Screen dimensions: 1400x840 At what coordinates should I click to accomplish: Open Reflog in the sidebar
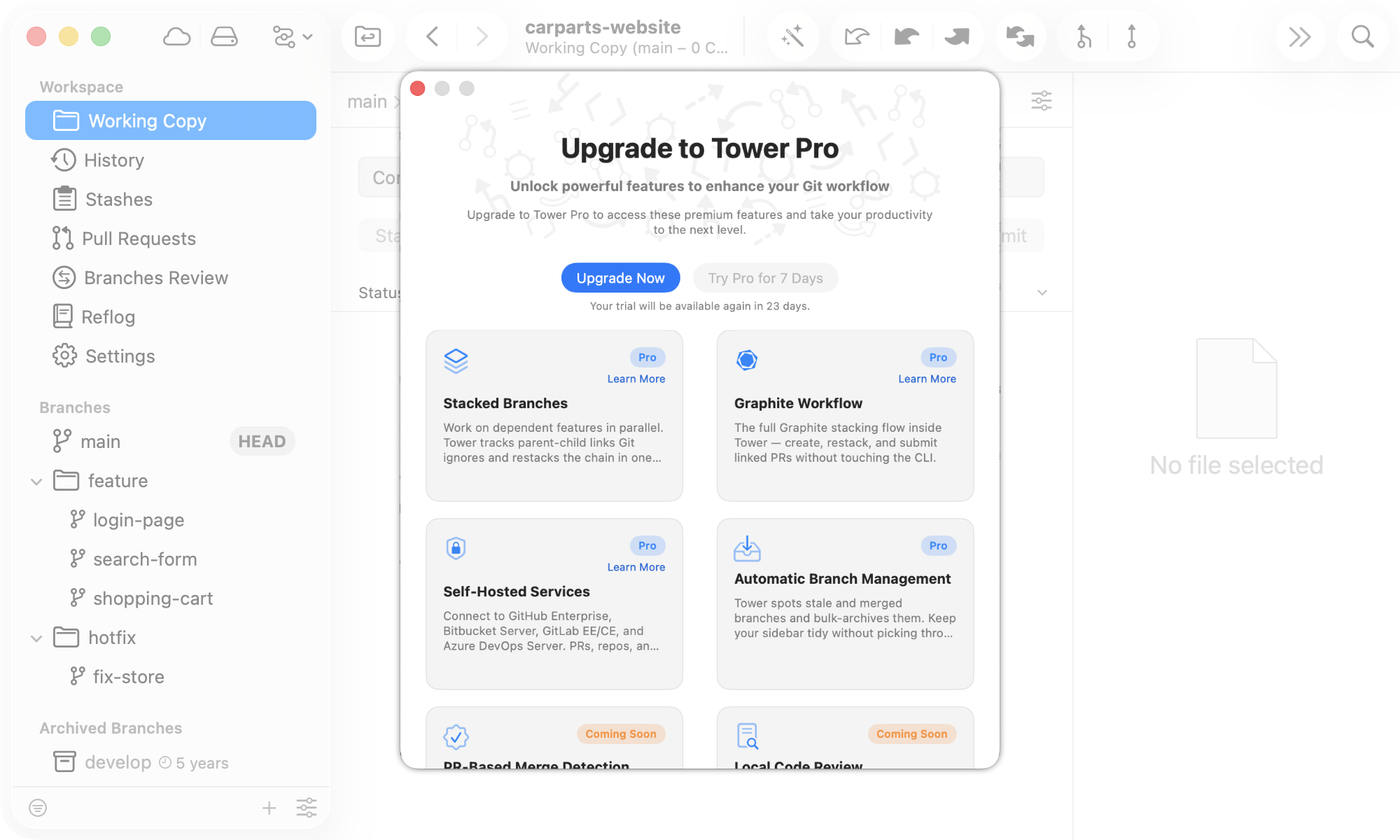pos(171,316)
